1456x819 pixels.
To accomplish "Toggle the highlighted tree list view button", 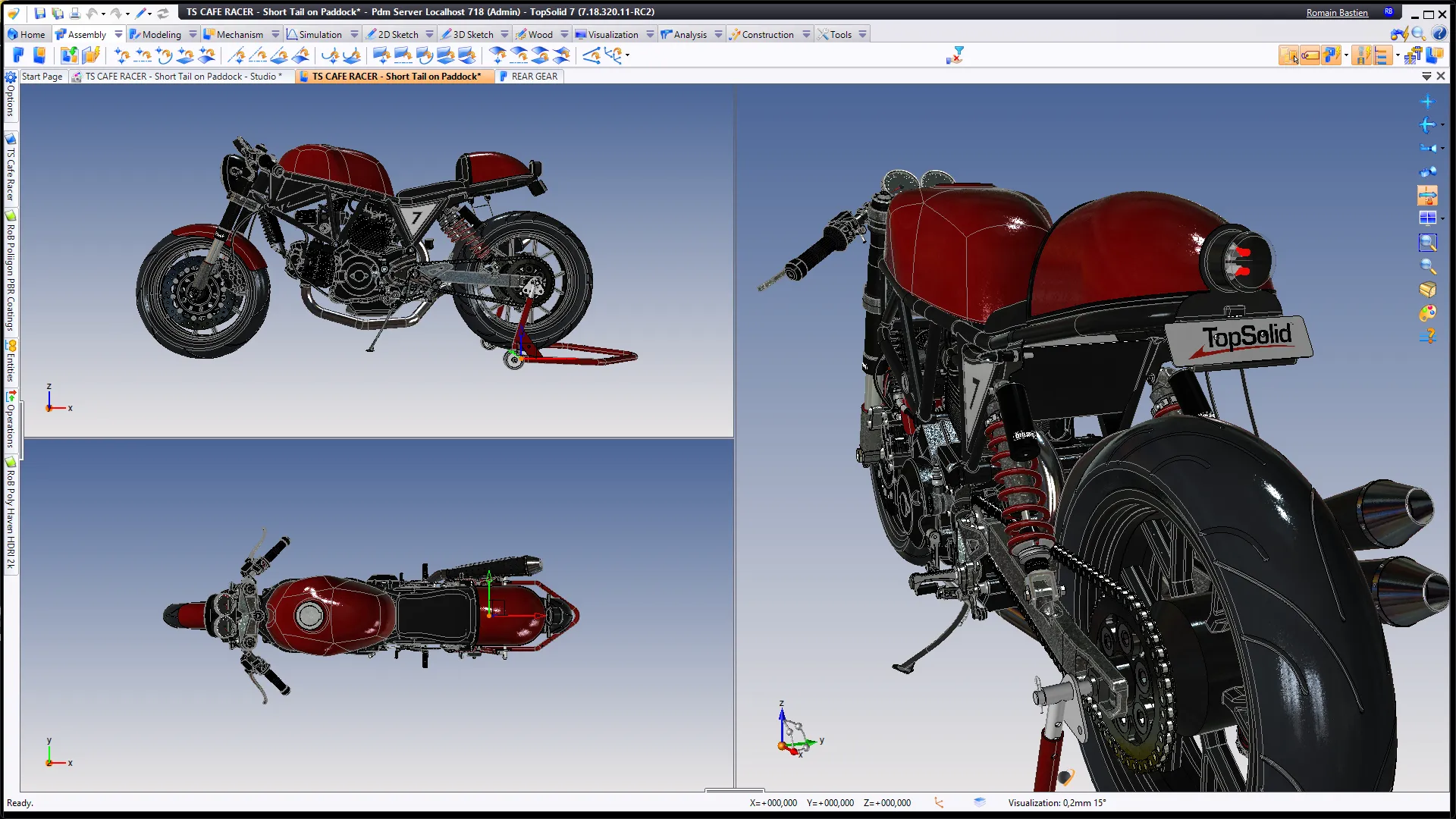I will pyautogui.click(x=1381, y=55).
